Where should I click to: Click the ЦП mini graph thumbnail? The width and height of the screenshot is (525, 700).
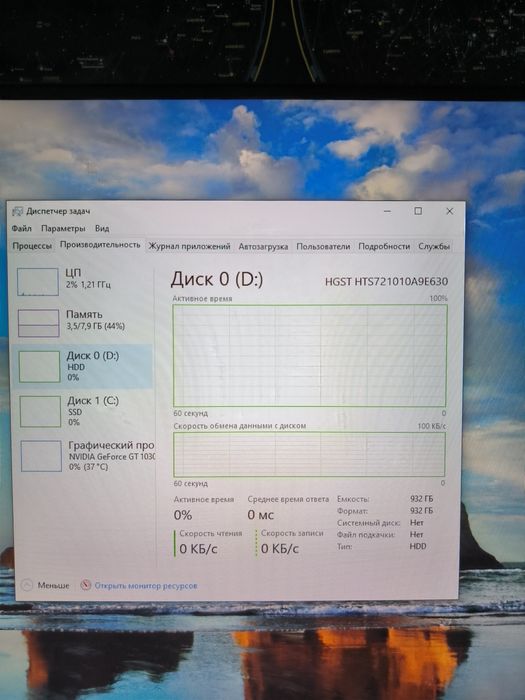(x=38, y=282)
